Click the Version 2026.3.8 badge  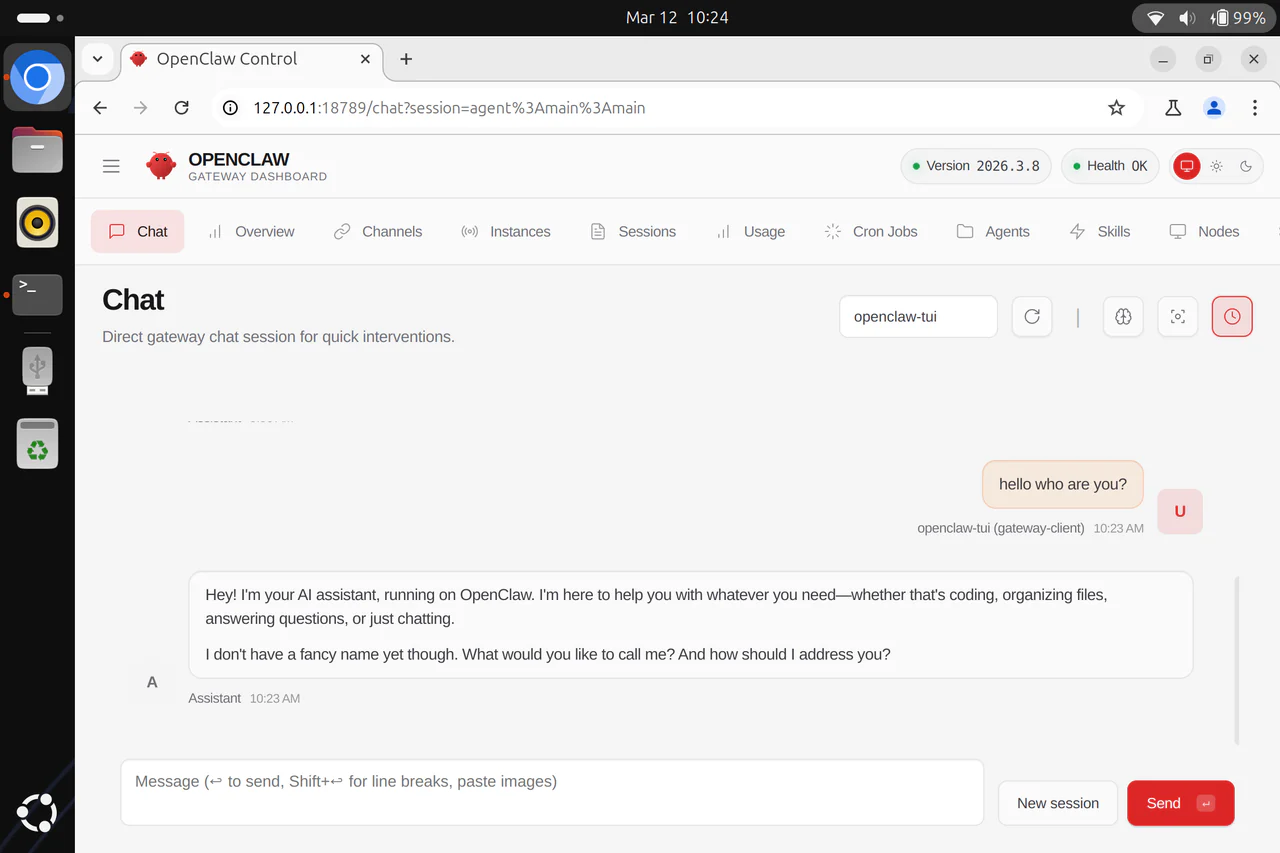pyautogui.click(x=976, y=166)
